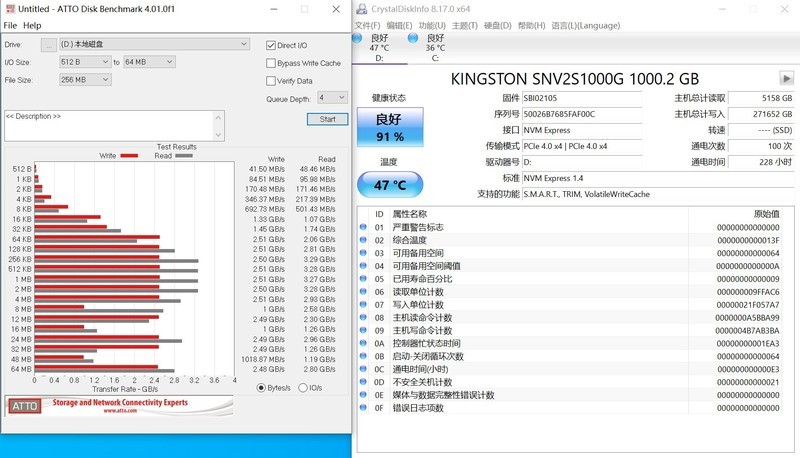Click the firmware field SBI02105

(x=582, y=98)
